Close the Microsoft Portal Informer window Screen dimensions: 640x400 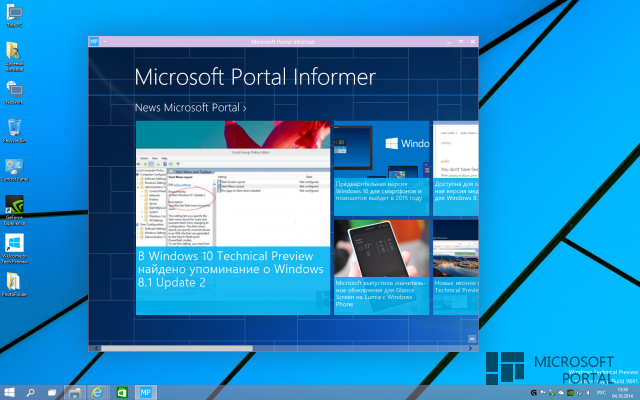click(473, 42)
